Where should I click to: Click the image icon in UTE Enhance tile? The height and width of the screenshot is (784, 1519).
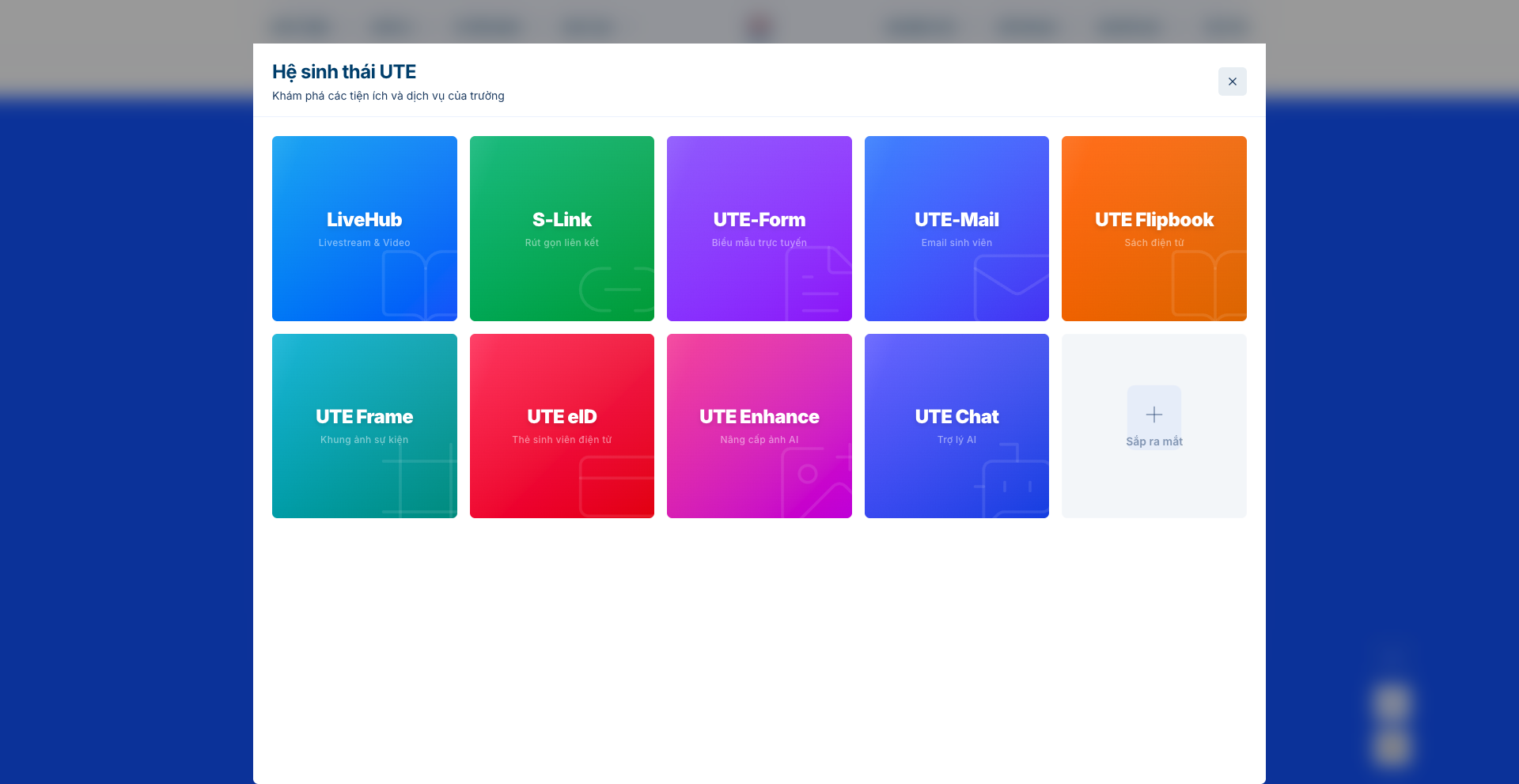816,483
